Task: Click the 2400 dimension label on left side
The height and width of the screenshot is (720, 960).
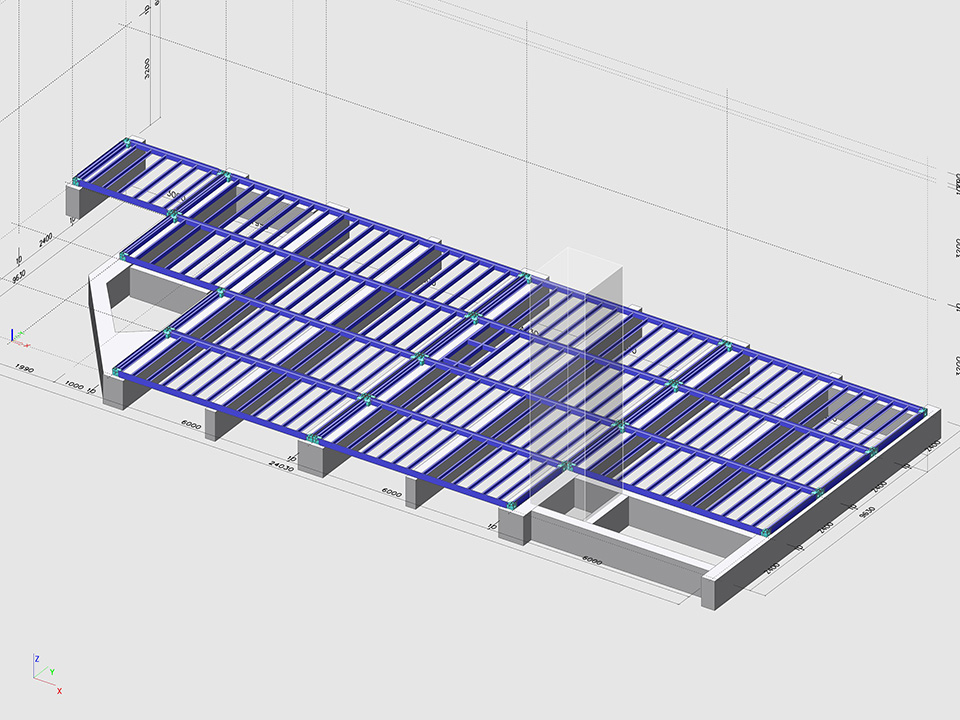Action: click(x=46, y=240)
